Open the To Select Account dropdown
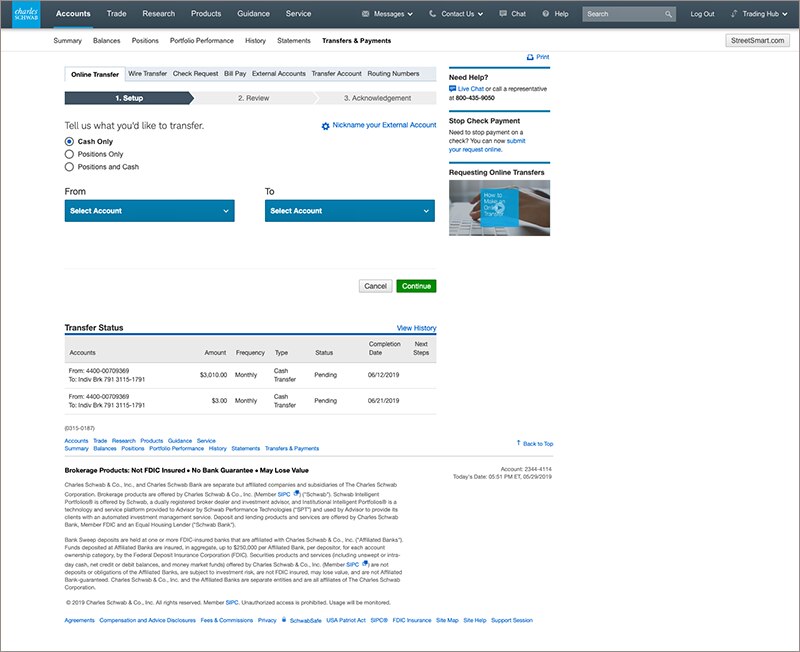The image size is (800, 652). [x=350, y=211]
